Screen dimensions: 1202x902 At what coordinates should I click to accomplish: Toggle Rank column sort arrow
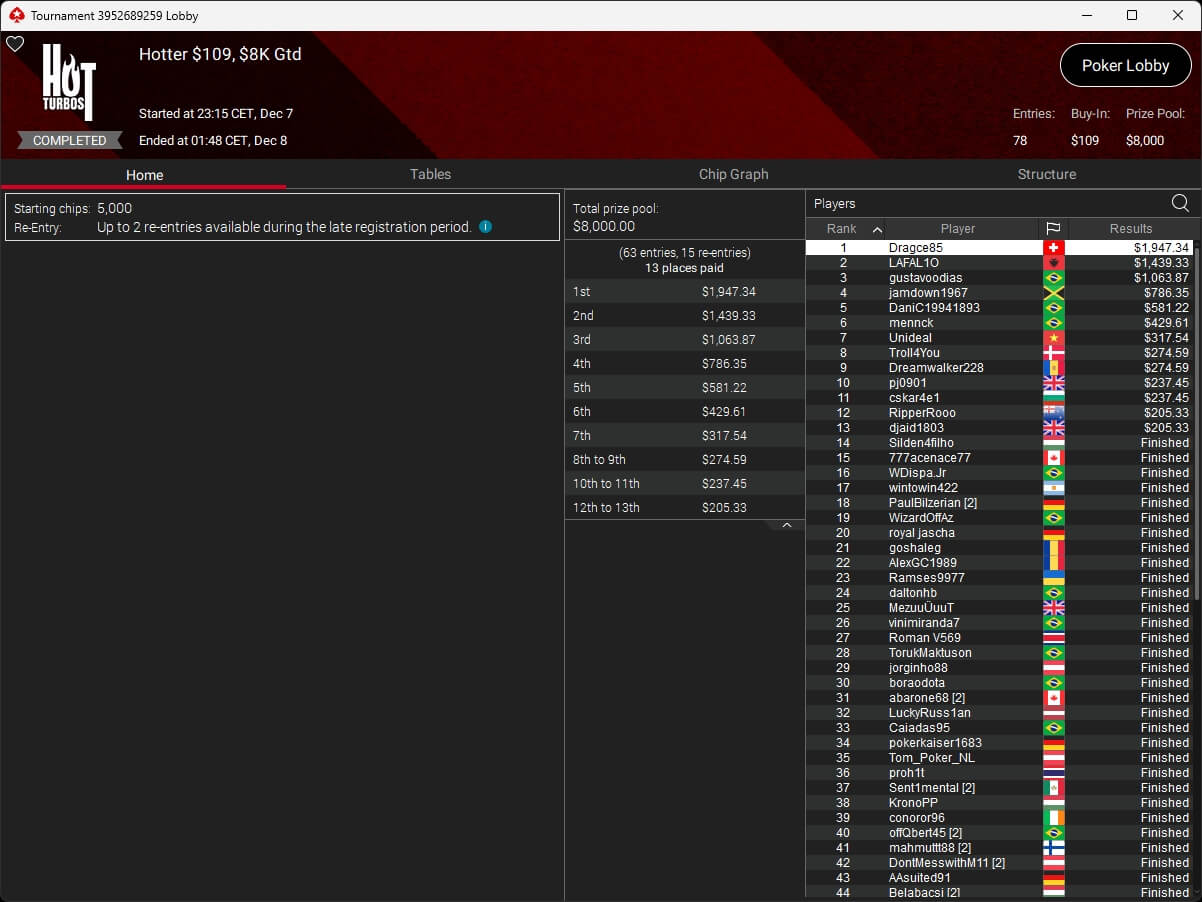(877, 229)
